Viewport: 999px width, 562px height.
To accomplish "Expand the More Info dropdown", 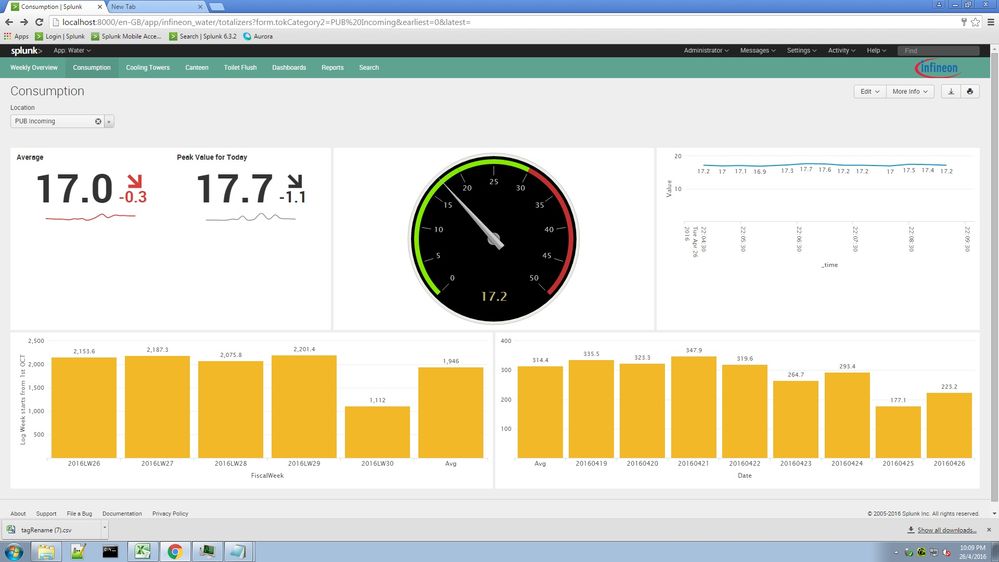I will pyautogui.click(x=909, y=91).
